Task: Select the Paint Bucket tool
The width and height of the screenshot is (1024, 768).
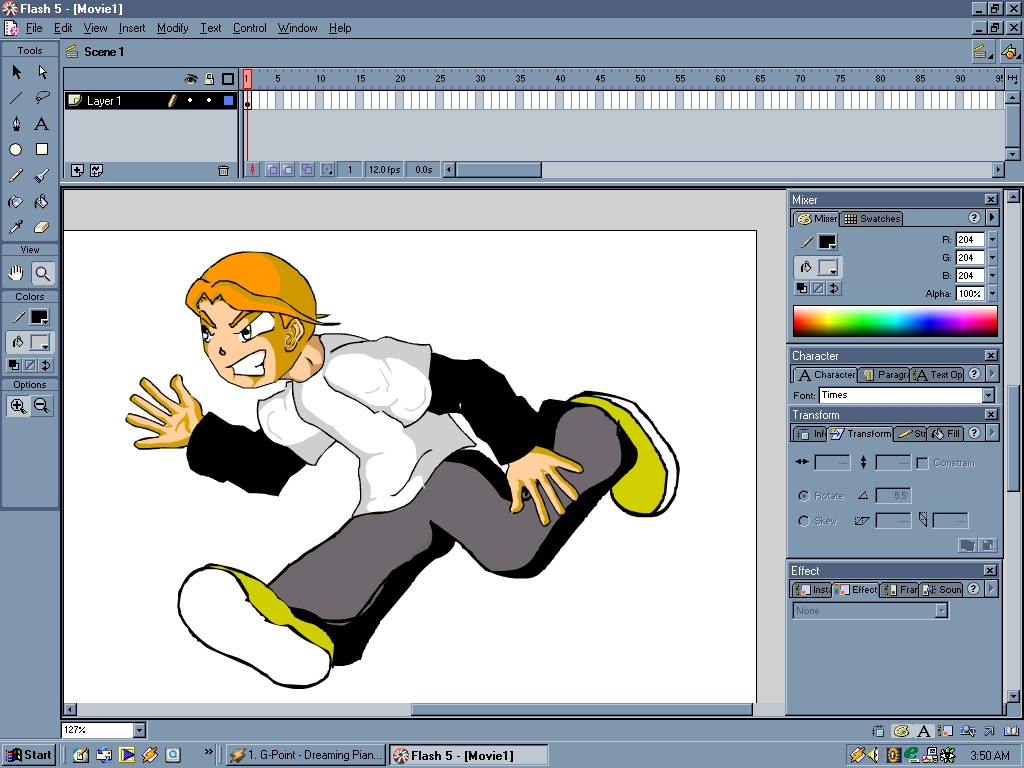Action: pyautogui.click(x=42, y=202)
